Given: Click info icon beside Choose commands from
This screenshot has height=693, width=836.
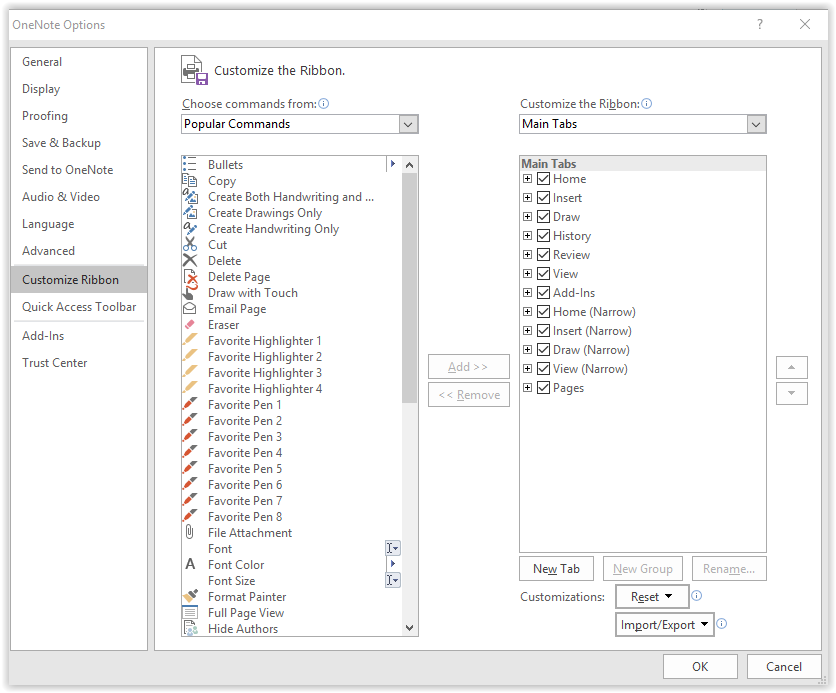Looking at the screenshot, I should (324, 103).
